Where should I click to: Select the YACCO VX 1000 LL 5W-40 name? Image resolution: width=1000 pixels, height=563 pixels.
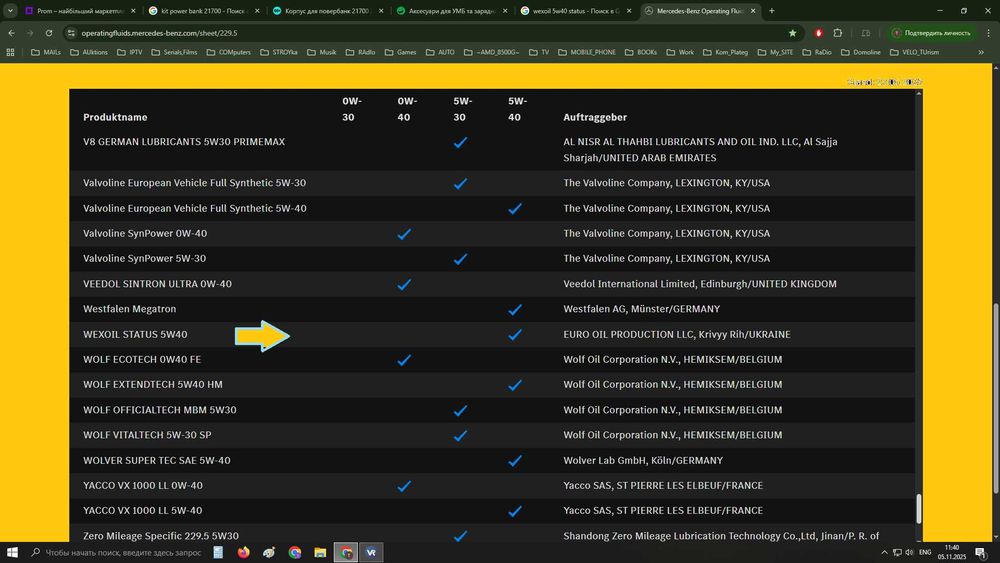tap(142, 510)
